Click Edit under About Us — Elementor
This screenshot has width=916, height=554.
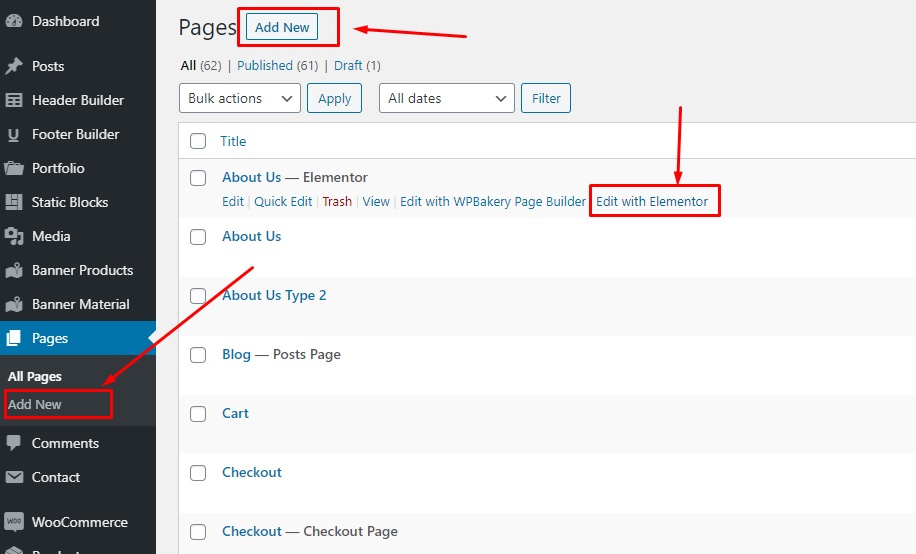233,201
